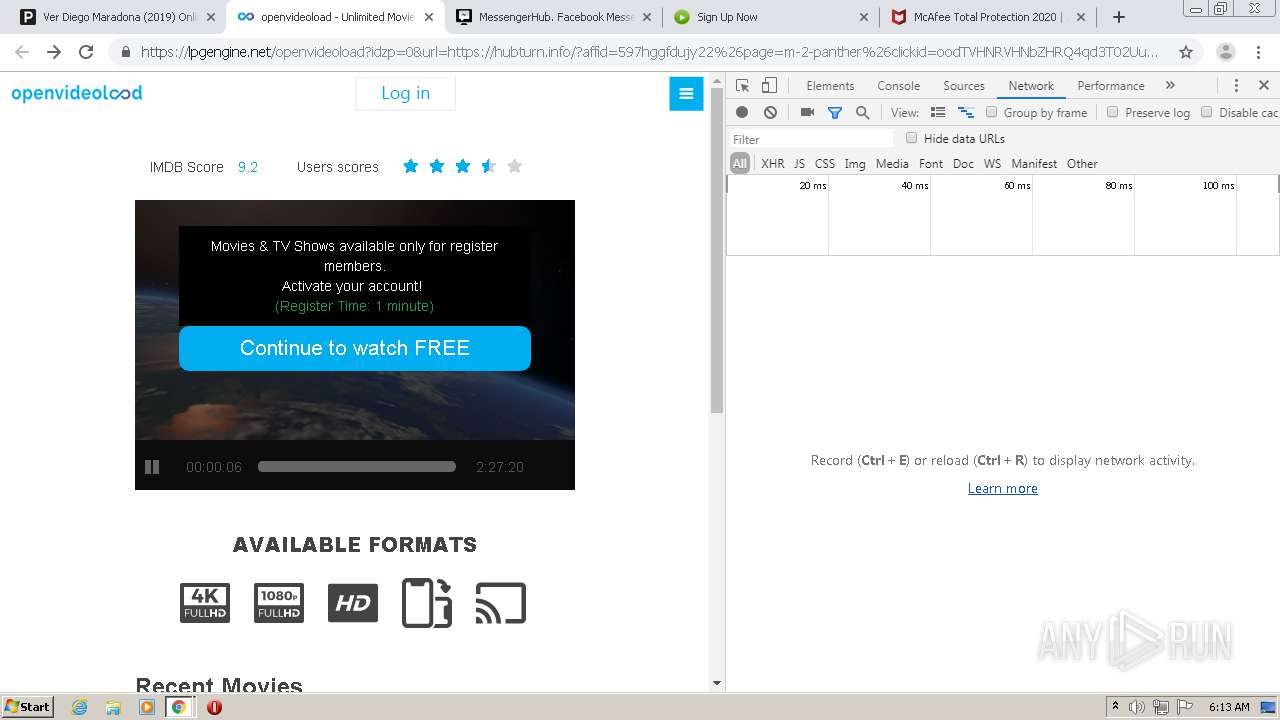Open the Chrome profile avatar icon

tap(1225, 52)
